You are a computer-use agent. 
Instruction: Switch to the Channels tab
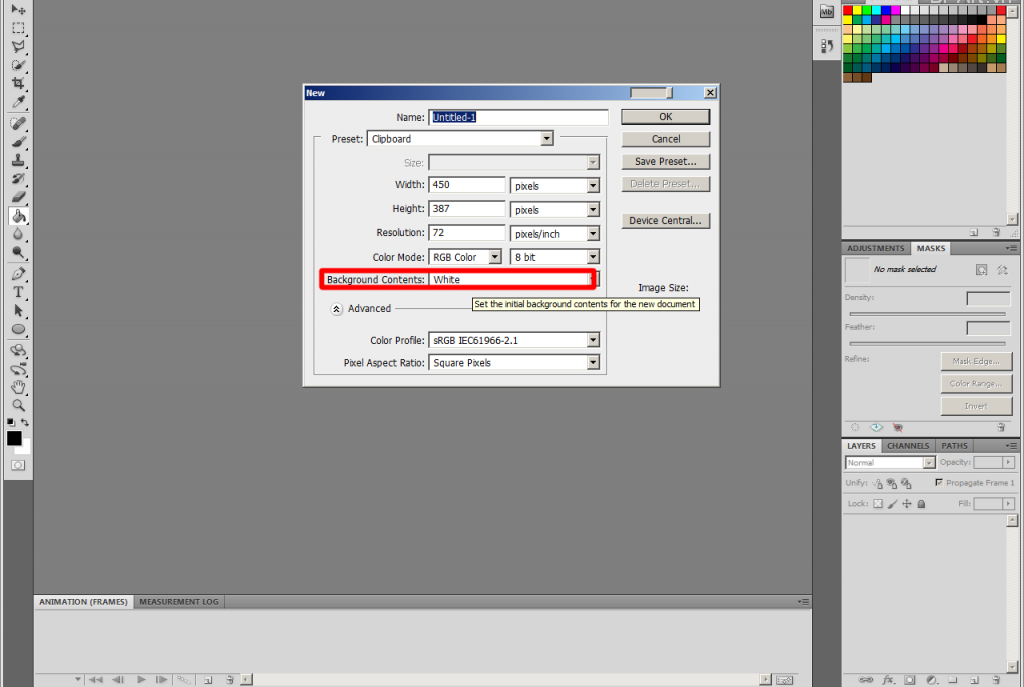pyautogui.click(x=908, y=446)
